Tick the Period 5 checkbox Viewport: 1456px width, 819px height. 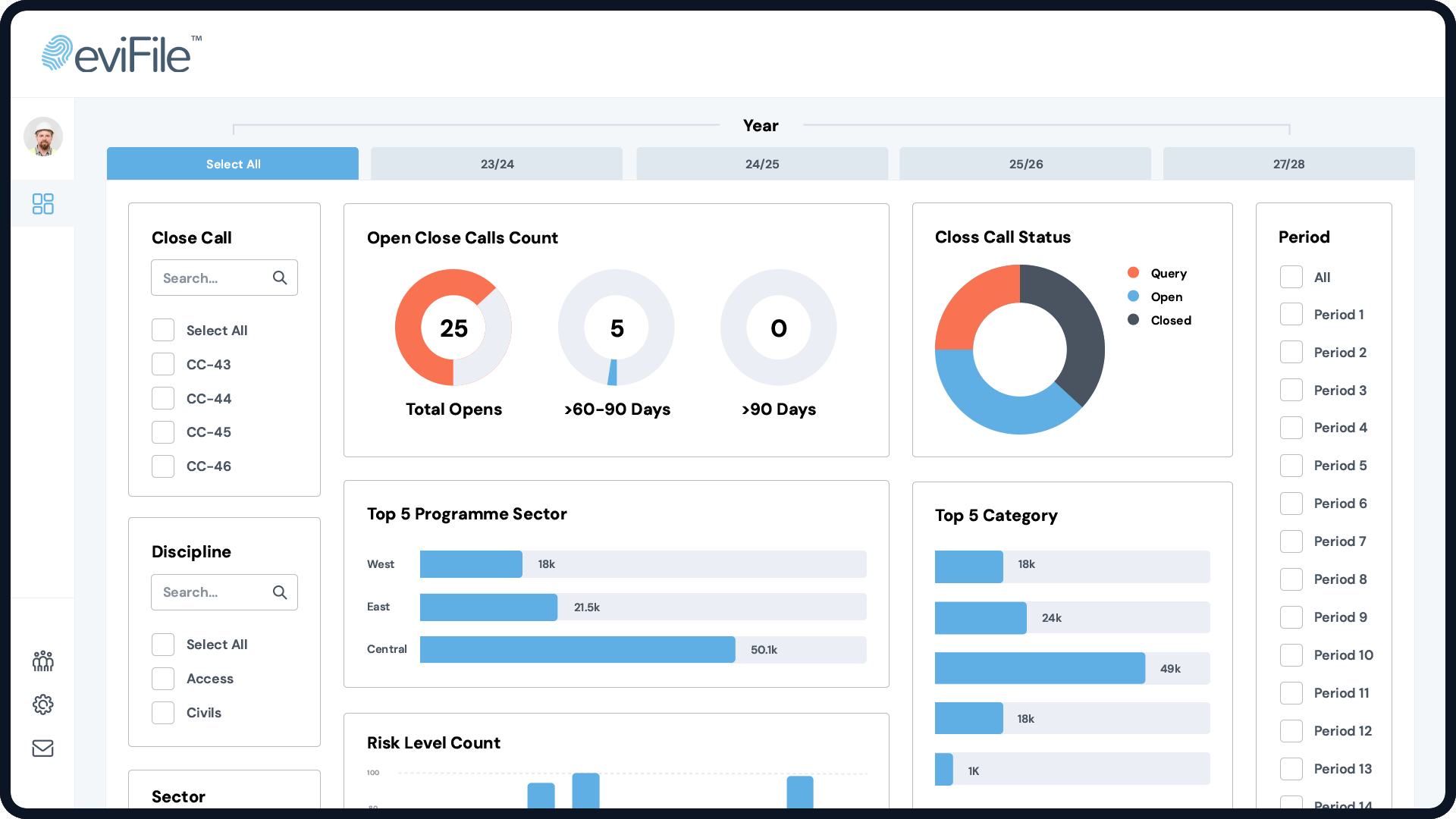click(x=1291, y=466)
